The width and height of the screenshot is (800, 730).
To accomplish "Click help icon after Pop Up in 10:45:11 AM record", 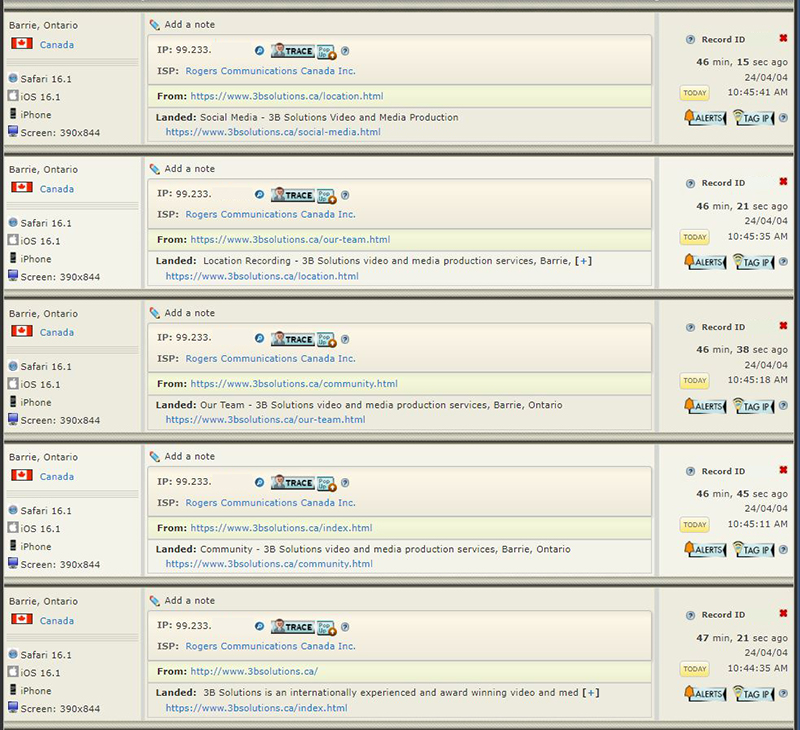I will (345, 482).
